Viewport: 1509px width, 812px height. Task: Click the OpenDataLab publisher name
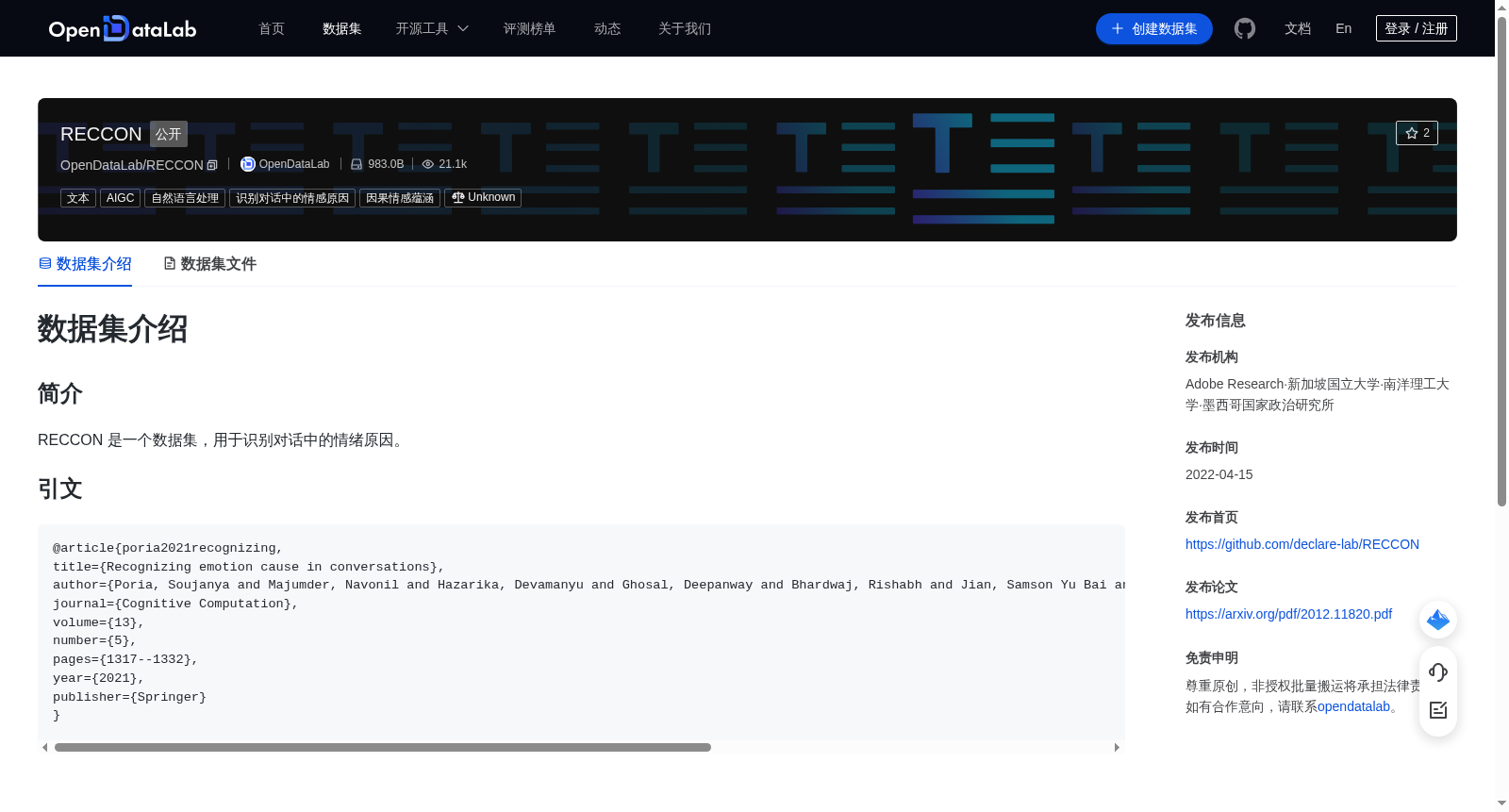click(x=294, y=164)
